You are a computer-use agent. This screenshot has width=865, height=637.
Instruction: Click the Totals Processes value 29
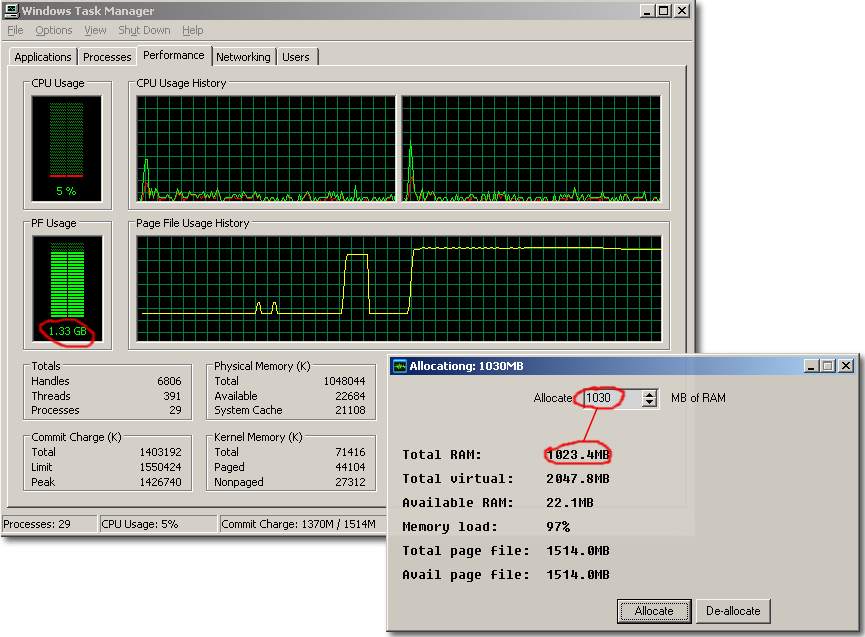[175, 410]
